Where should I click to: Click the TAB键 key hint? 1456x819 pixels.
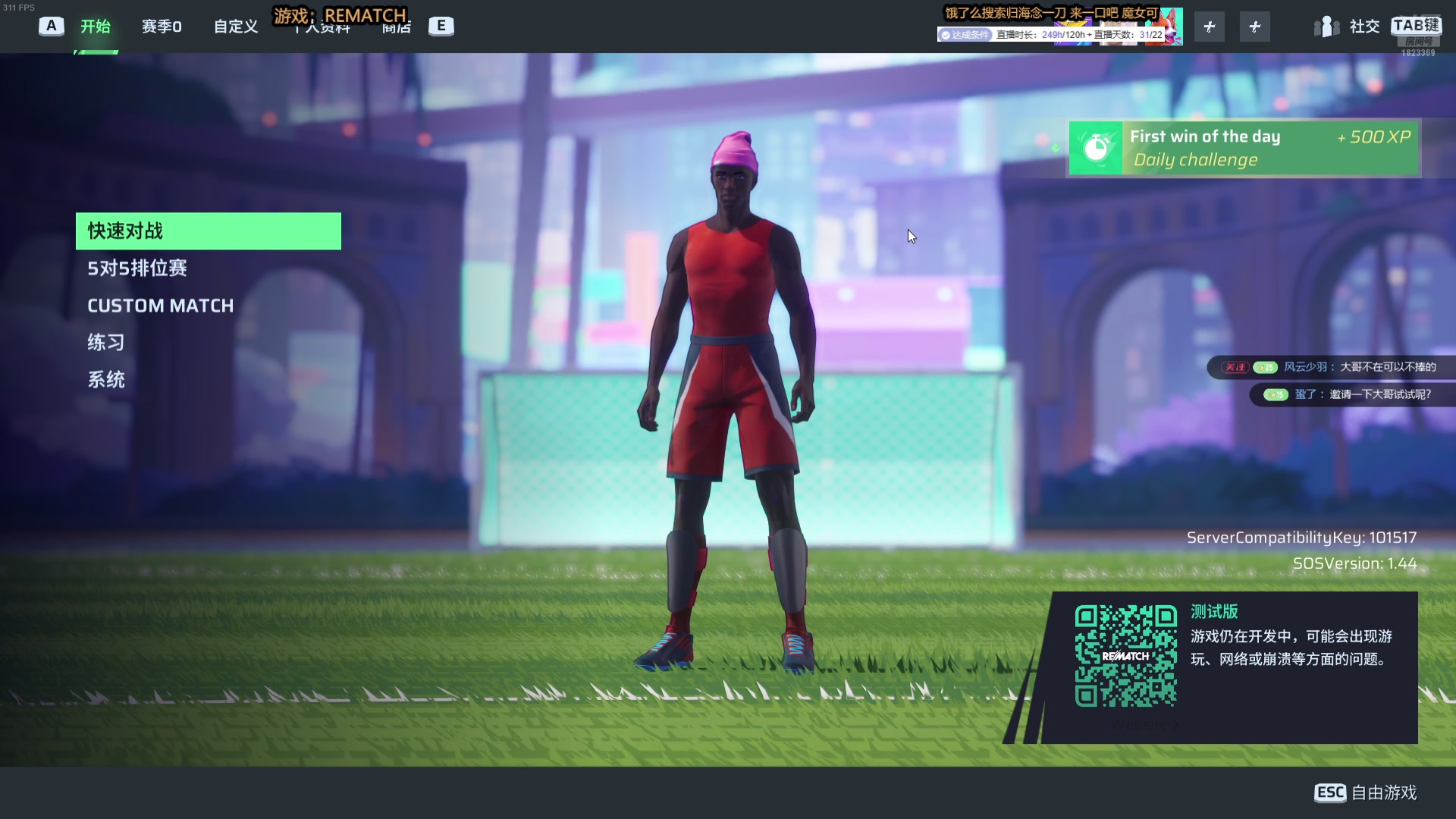point(1416,25)
